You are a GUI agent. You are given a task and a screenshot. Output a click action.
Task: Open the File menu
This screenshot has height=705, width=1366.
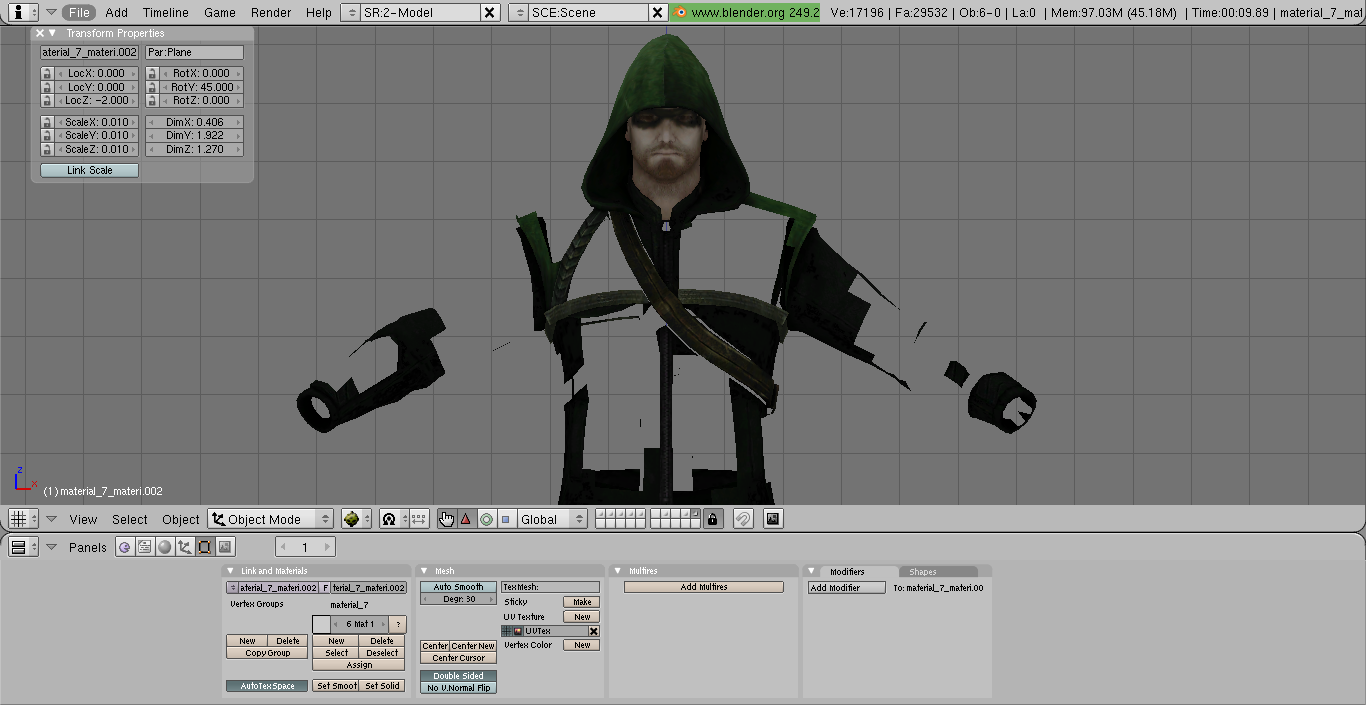79,12
